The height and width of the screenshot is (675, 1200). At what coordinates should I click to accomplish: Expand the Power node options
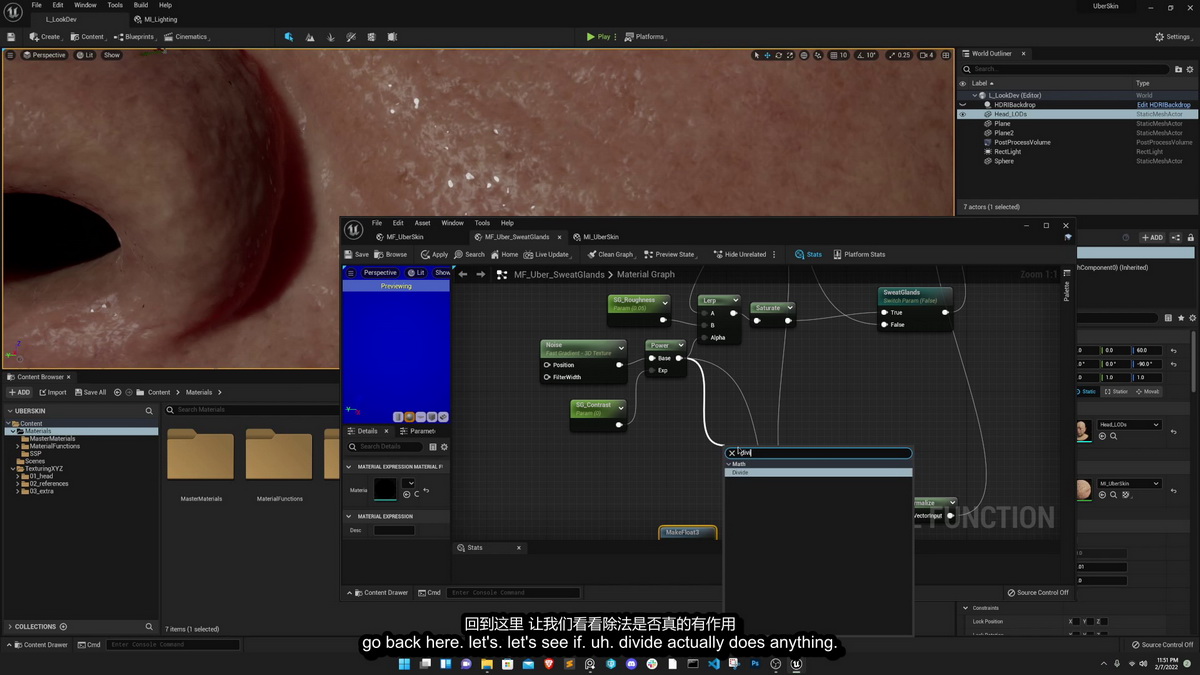(x=680, y=346)
